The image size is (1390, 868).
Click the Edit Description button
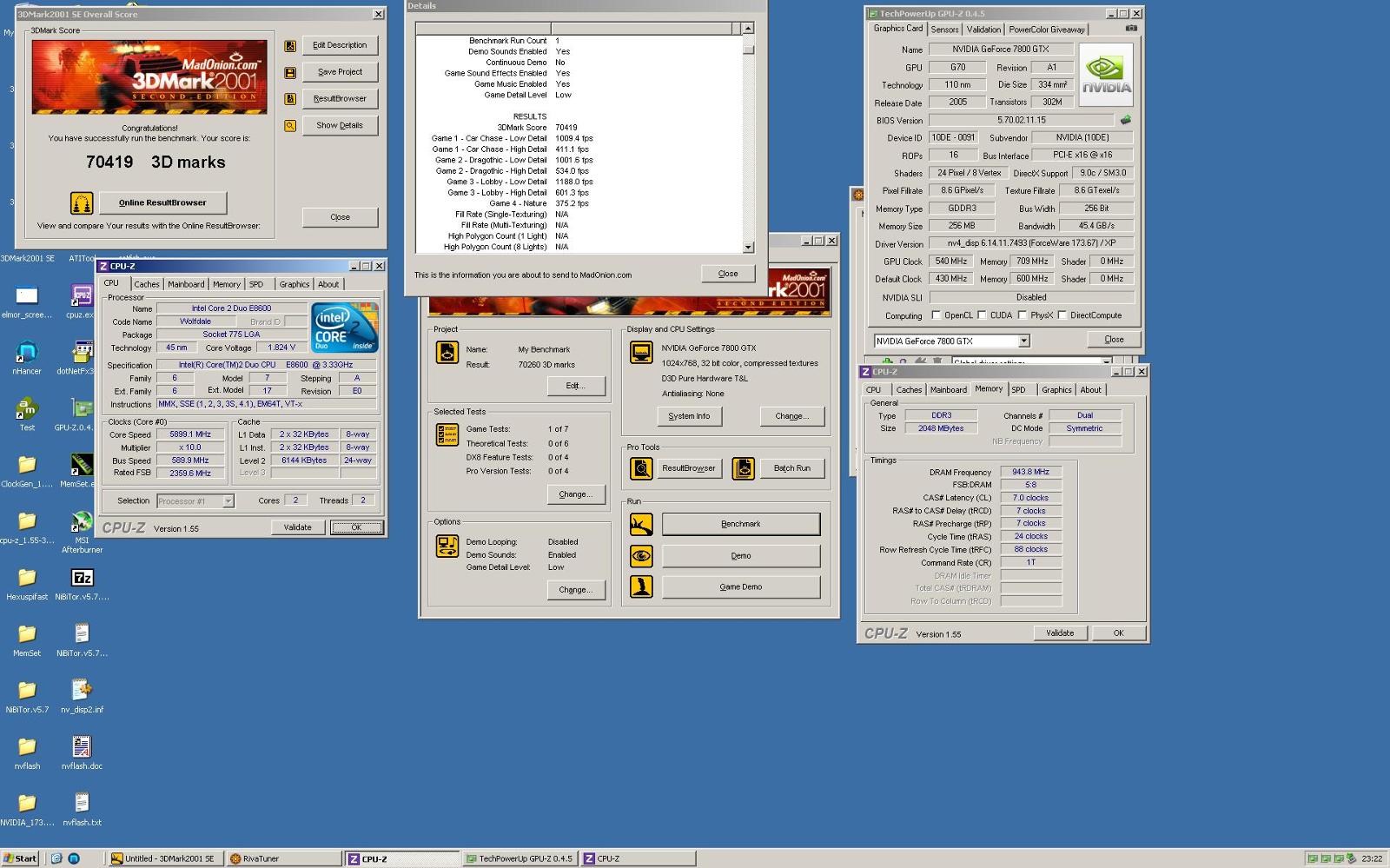pyautogui.click(x=340, y=45)
